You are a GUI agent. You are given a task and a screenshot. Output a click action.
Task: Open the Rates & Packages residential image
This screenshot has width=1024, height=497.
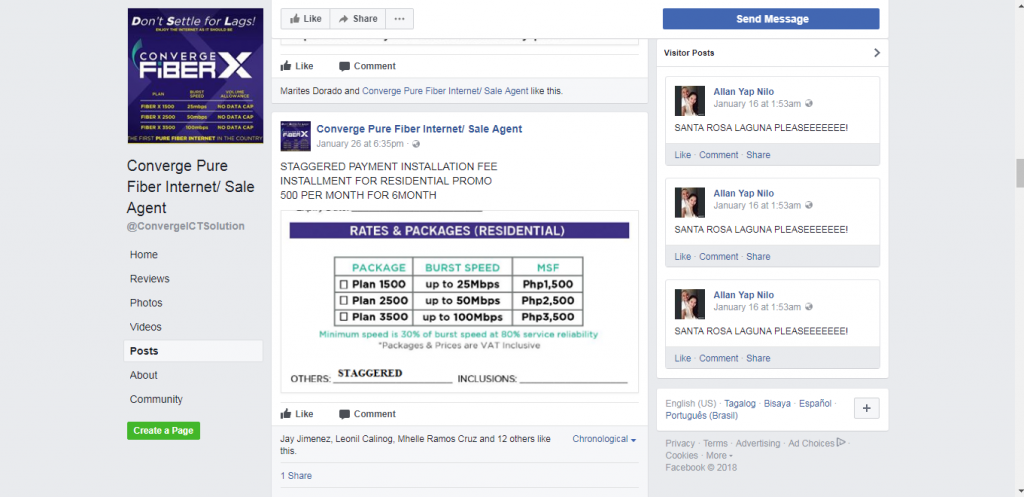(x=459, y=301)
